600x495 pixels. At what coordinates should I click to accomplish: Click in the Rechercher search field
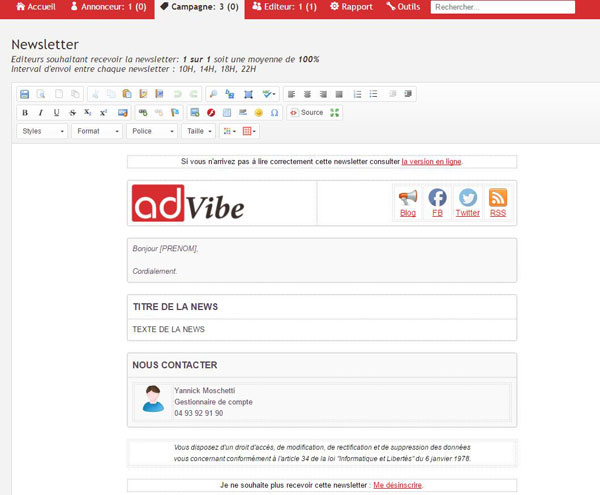pos(502,7)
